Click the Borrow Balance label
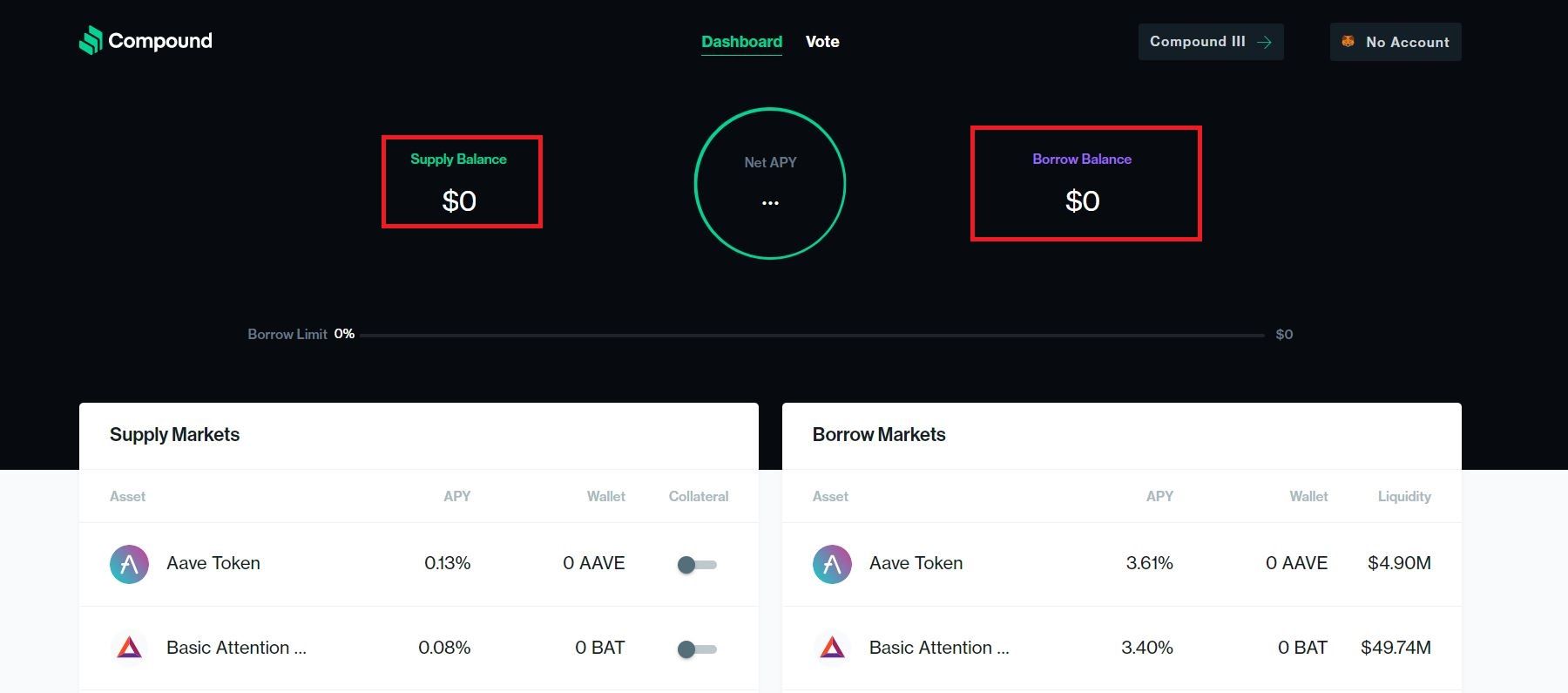The image size is (1568, 693). click(x=1082, y=159)
